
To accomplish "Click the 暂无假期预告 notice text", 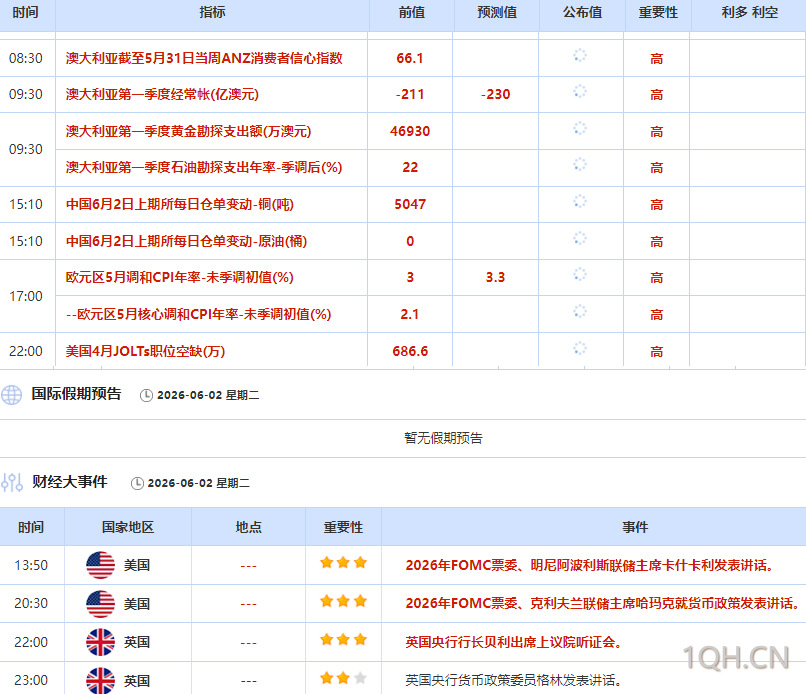I will point(444,438).
